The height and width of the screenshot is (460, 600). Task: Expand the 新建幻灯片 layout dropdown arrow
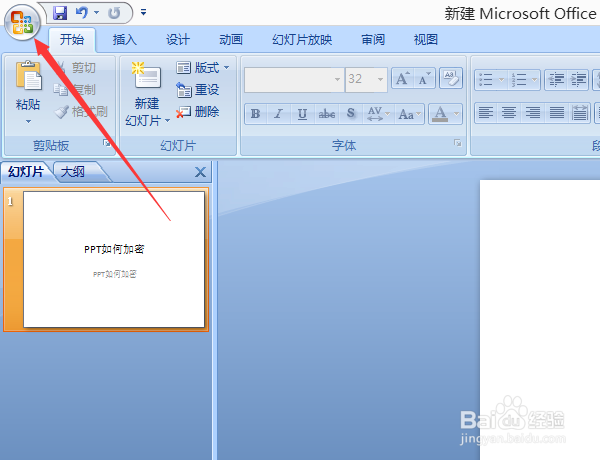(x=167, y=121)
